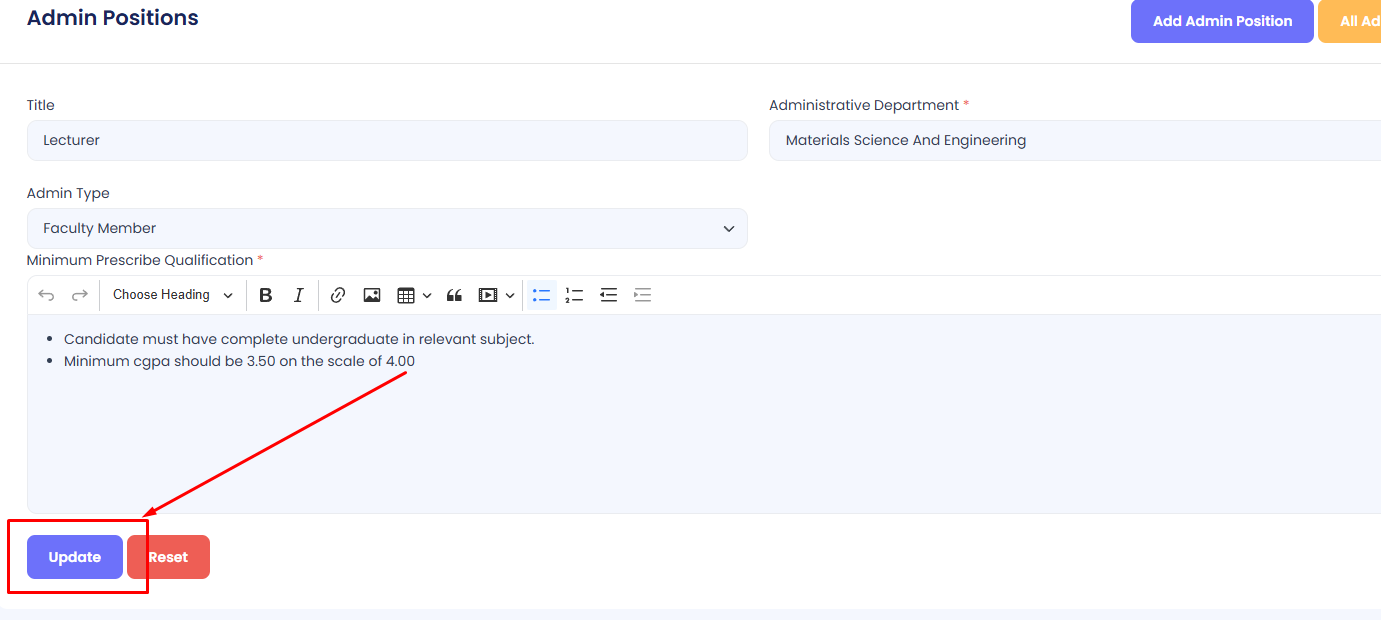Click the Title field containing Lecturer

tap(387, 141)
